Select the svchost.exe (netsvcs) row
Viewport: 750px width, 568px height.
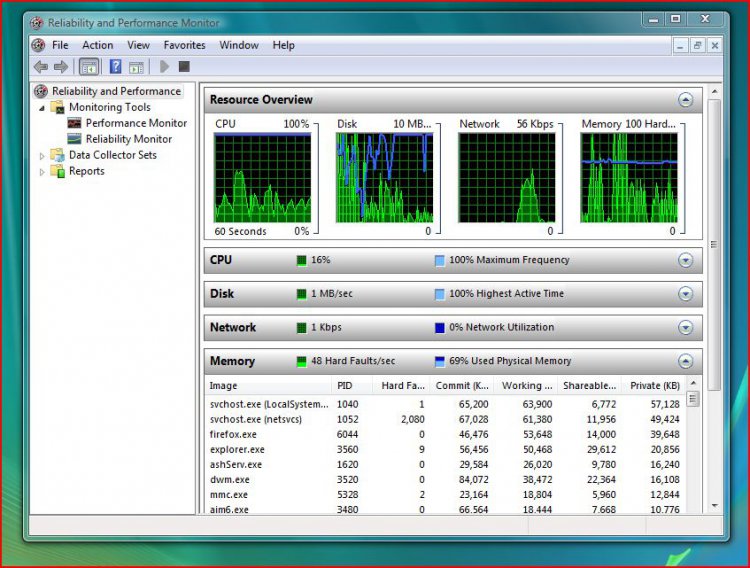(x=445, y=420)
